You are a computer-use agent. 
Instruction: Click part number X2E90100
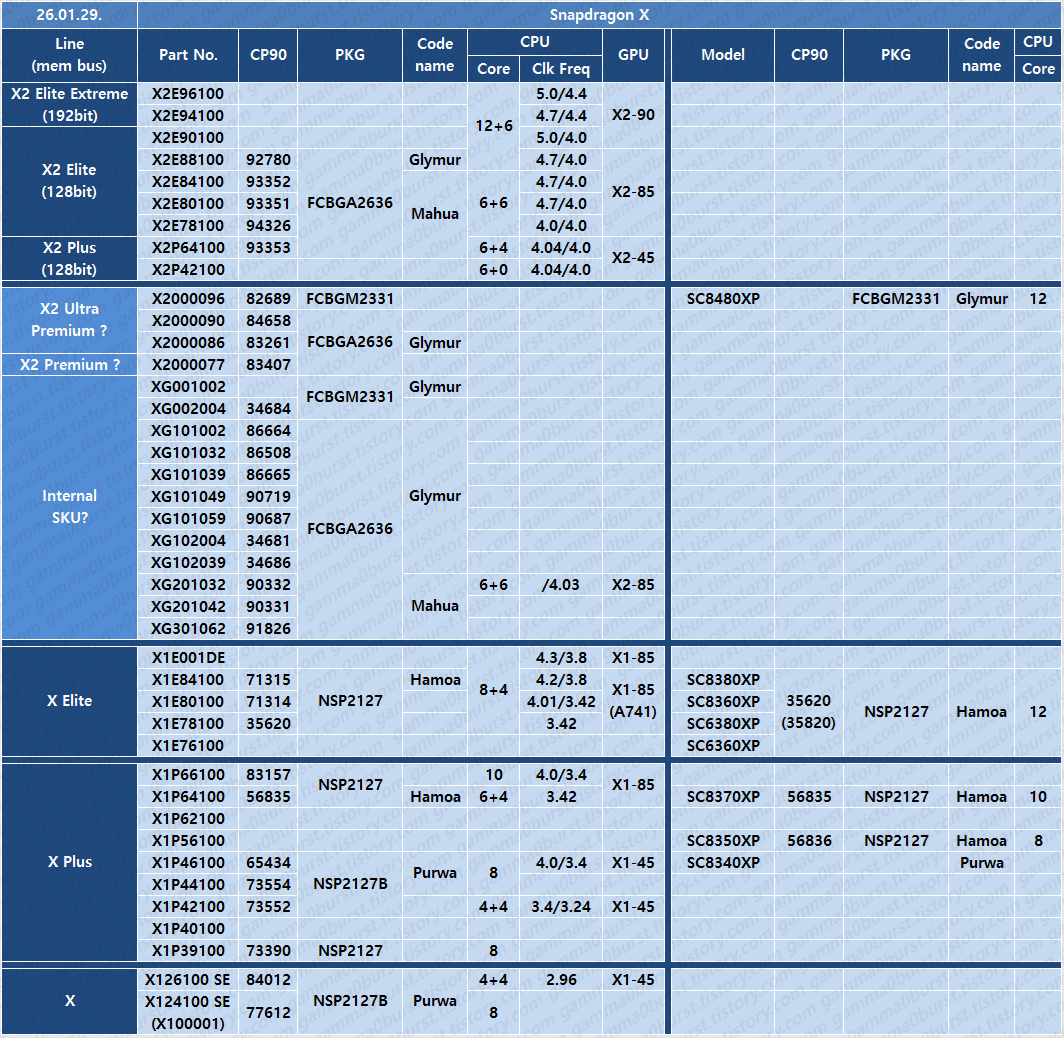coord(188,138)
